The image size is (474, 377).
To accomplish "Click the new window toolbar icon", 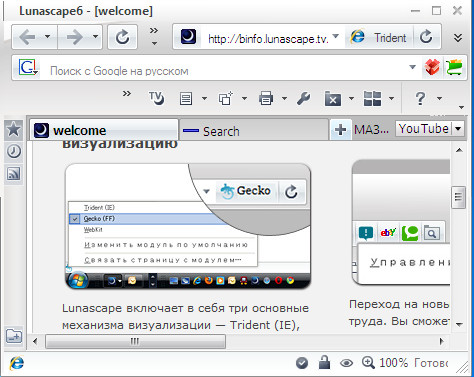I will coord(226,99).
